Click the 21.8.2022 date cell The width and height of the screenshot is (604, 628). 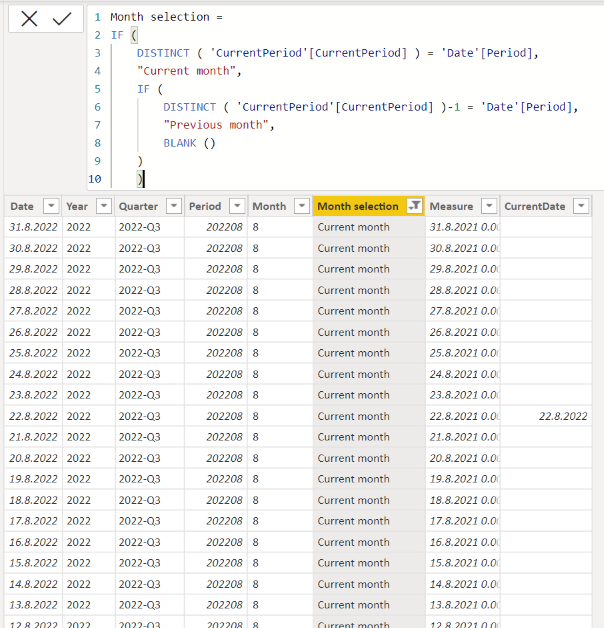tap(33, 437)
